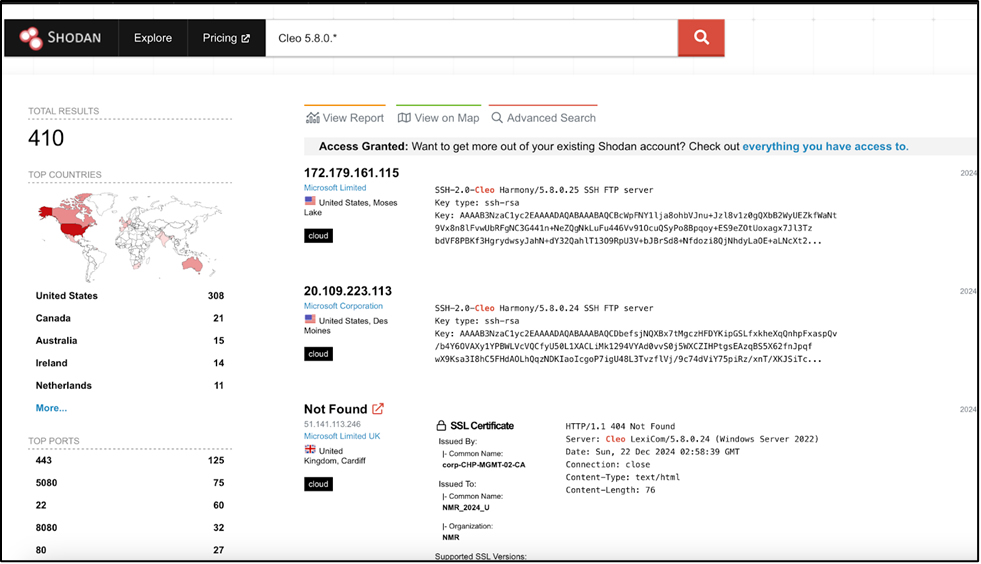Click the View on Map icon
This screenshot has width=981, height=564.
pyautogui.click(x=404, y=118)
